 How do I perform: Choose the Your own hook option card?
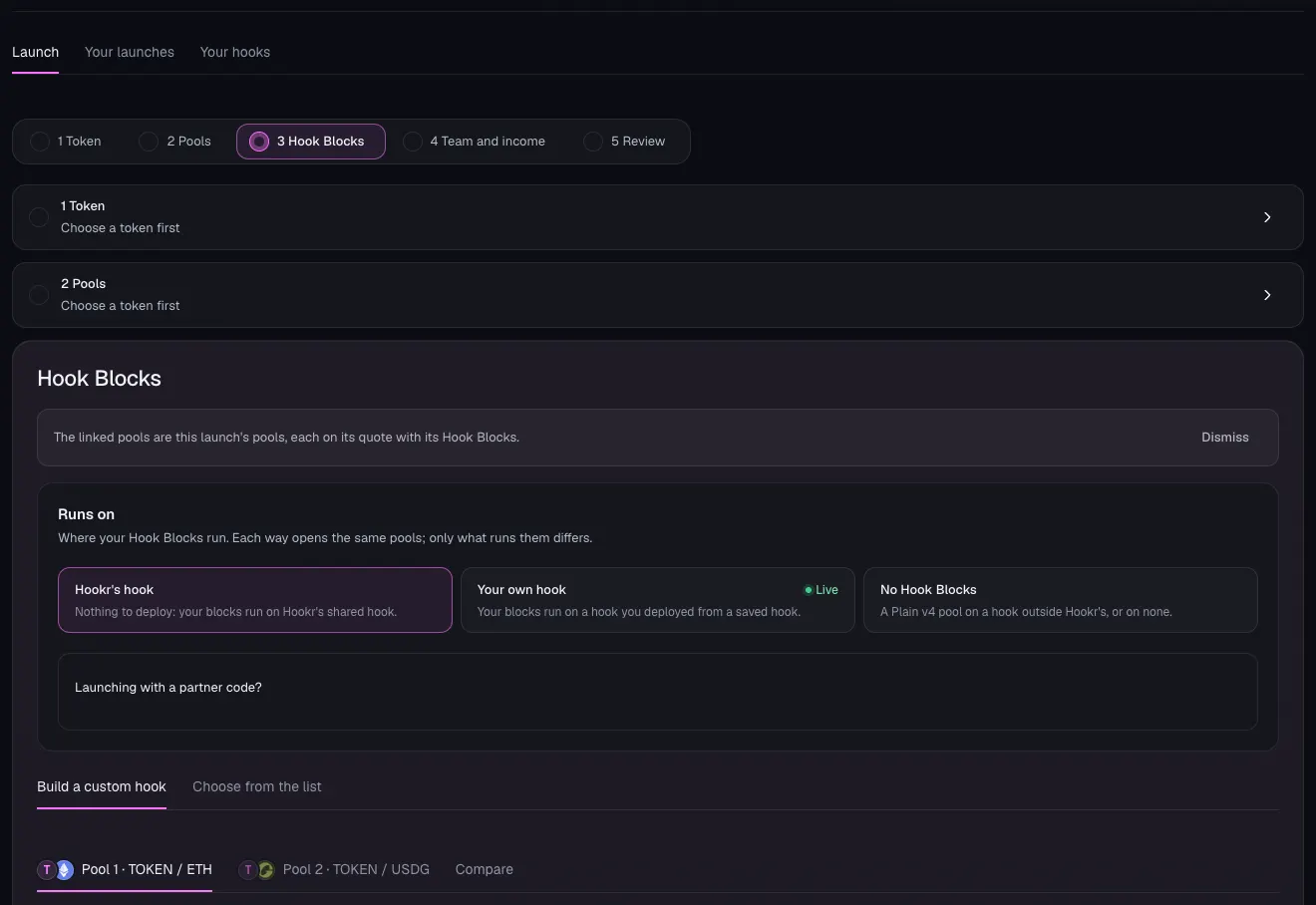coord(658,600)
